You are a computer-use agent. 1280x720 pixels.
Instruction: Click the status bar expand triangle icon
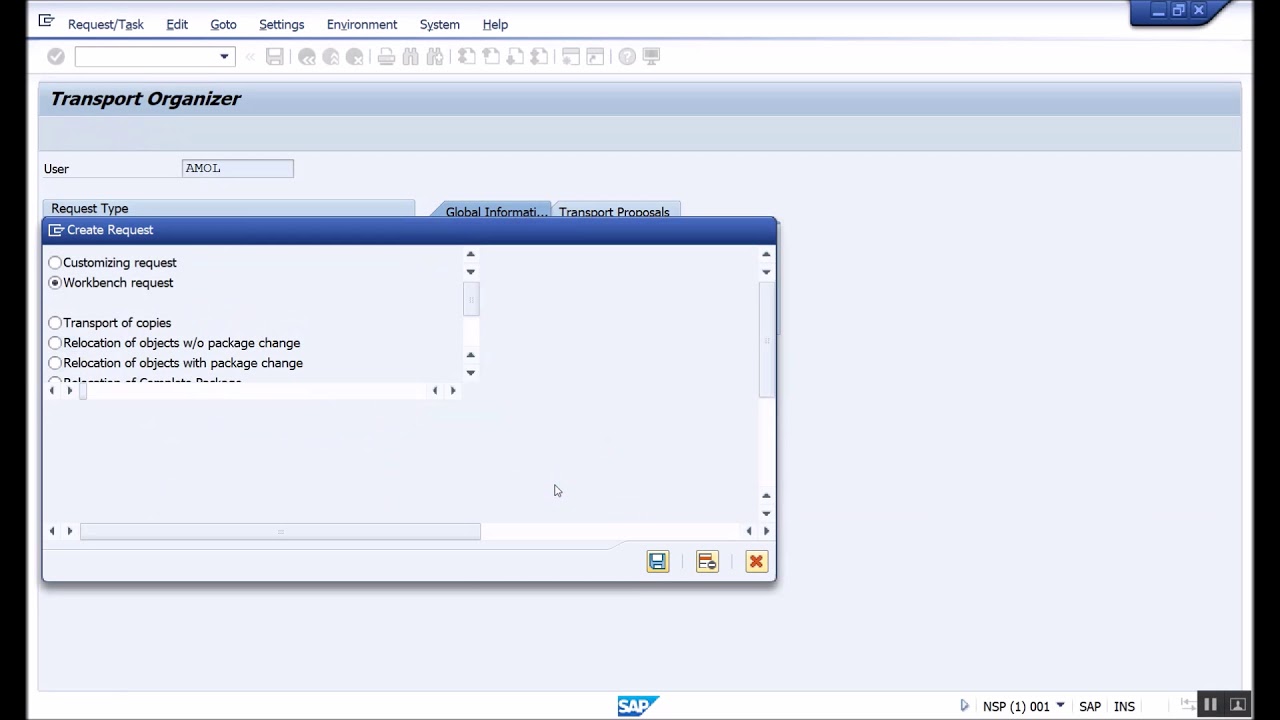coord(964,706)
